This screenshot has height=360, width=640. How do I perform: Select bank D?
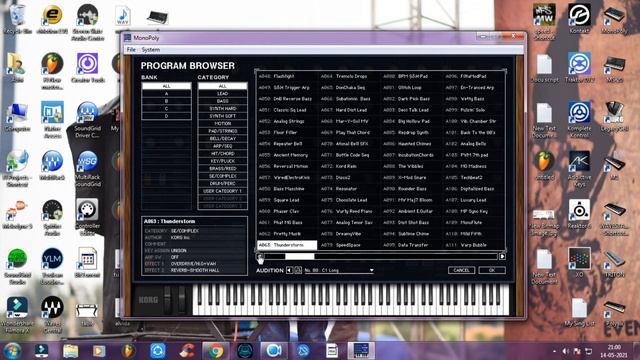coord(166,116)
